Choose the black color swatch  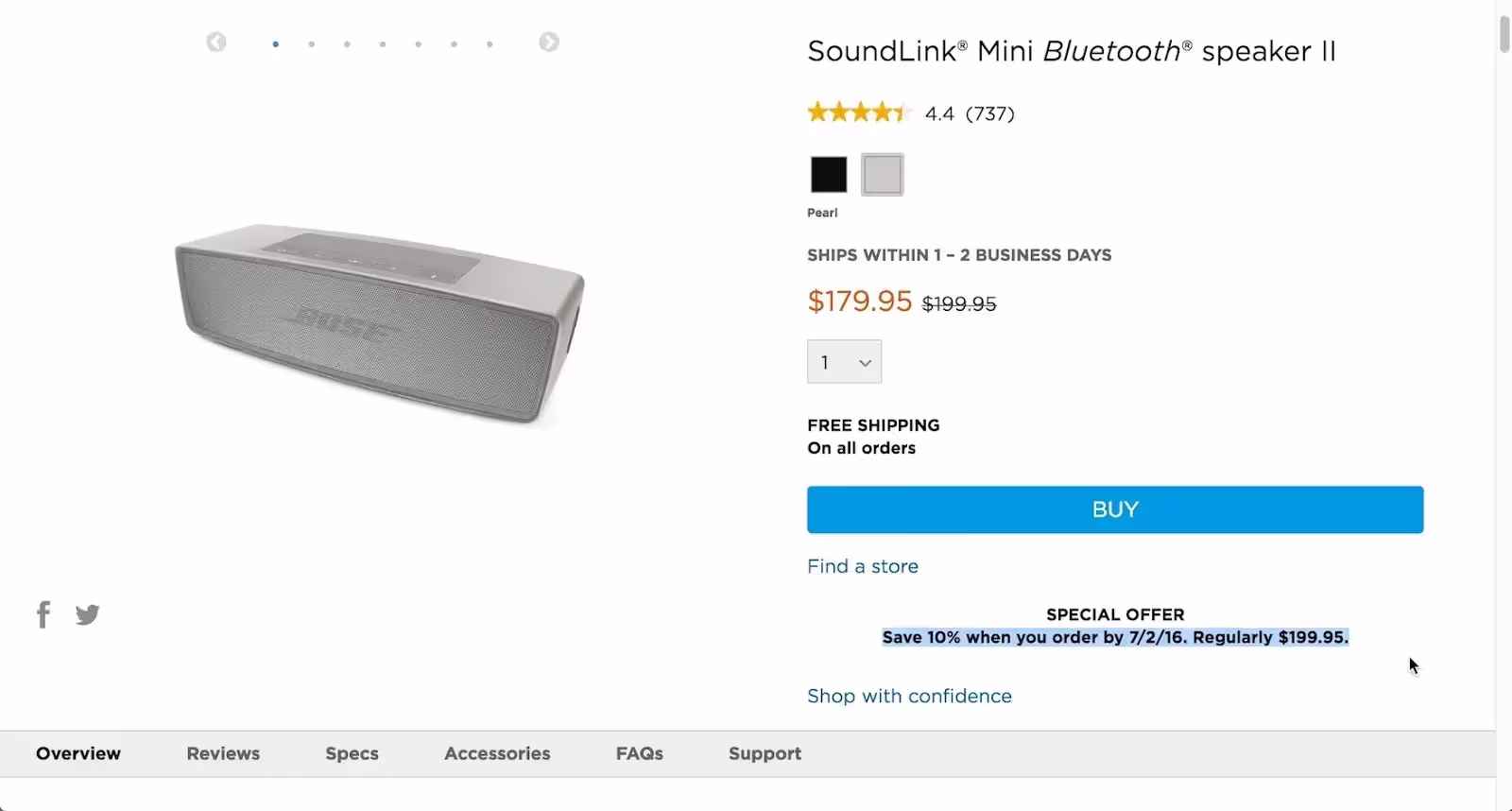[x=829, y=175]
